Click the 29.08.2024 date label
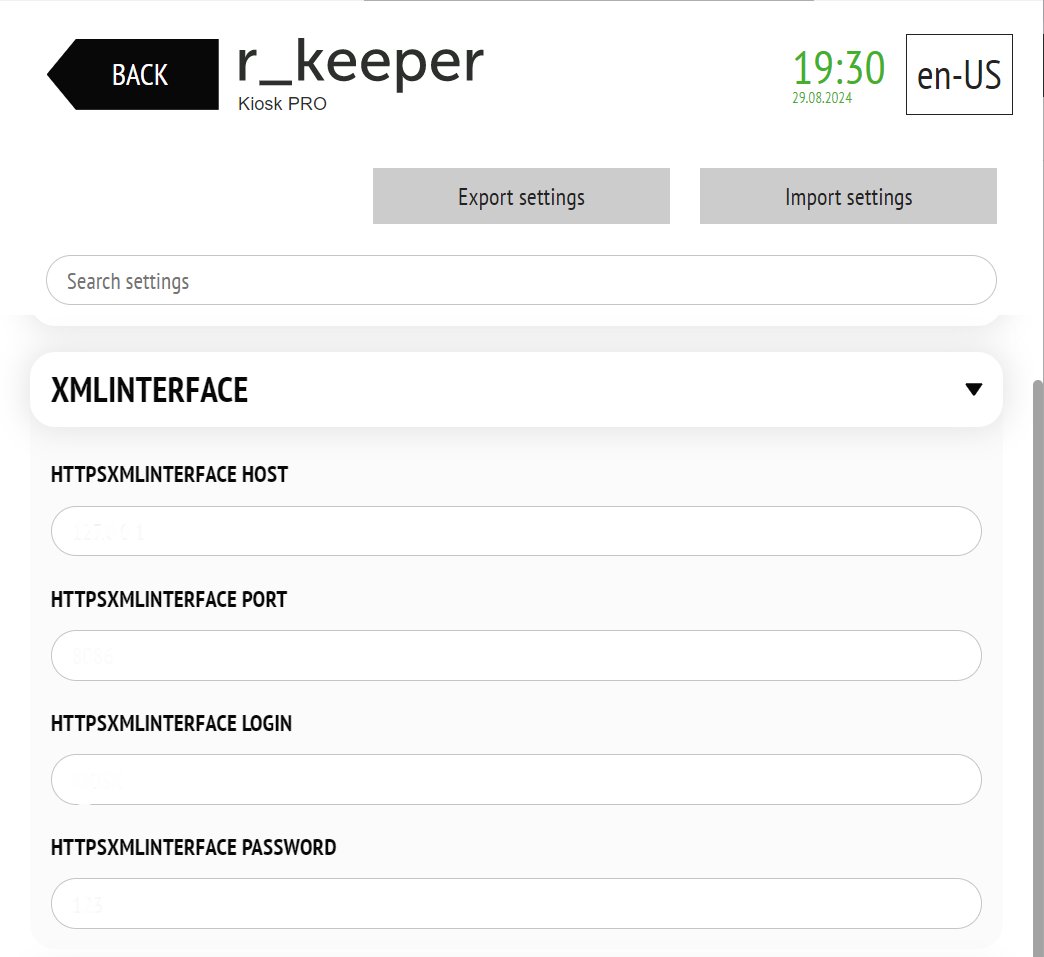Image resolution: width=1044 pixels, height=957 pixels. (822, 98)
